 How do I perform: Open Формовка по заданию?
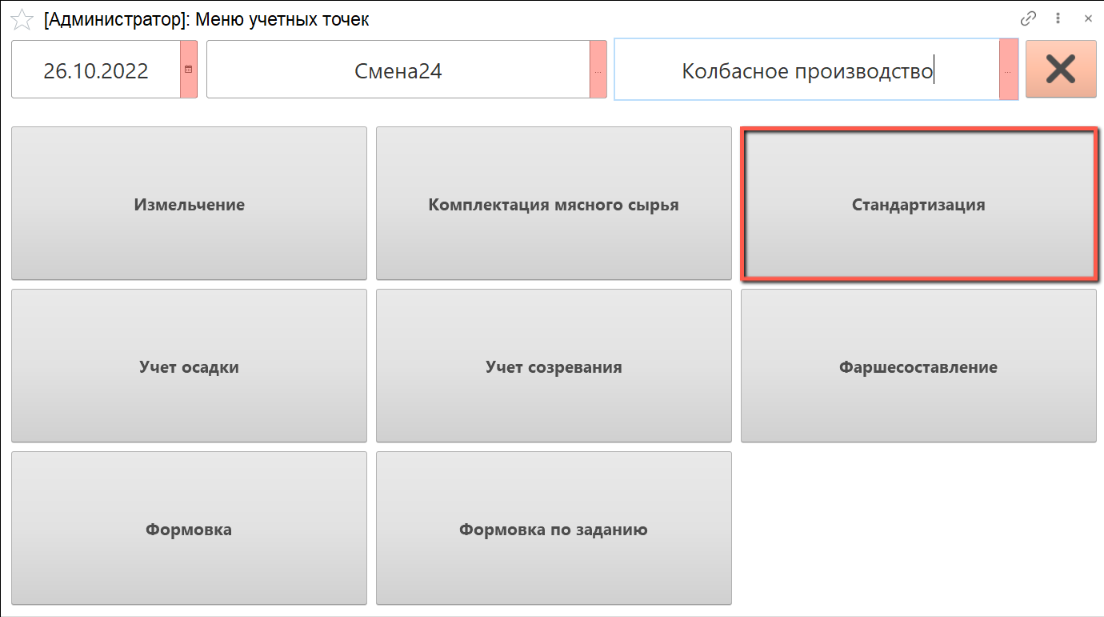(x=553, y=528)
